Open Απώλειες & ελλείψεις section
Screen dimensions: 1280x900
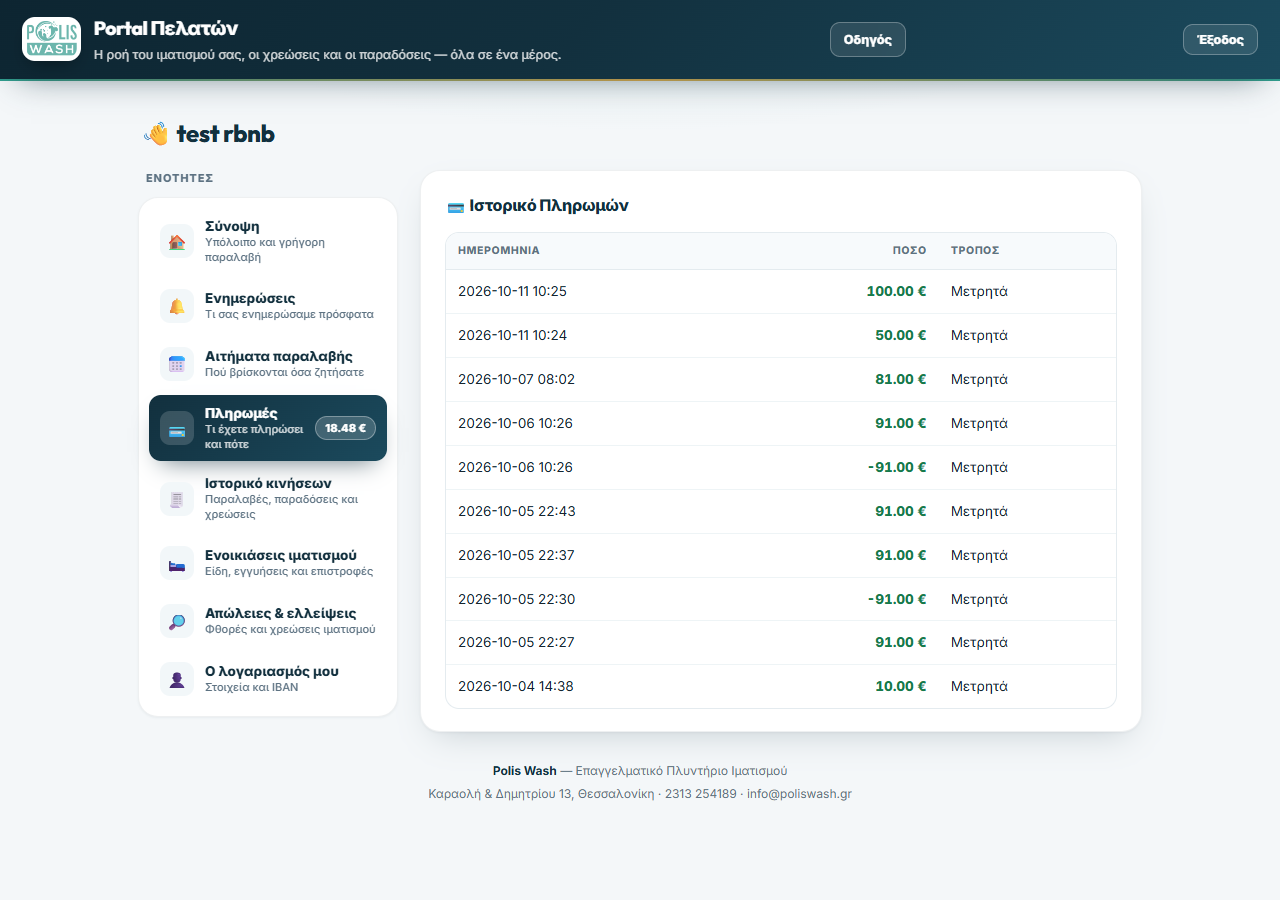268,621
